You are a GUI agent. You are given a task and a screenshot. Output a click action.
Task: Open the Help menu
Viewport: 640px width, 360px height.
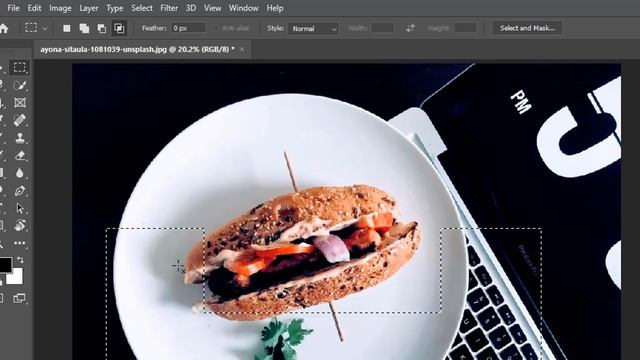pos(275,8)
